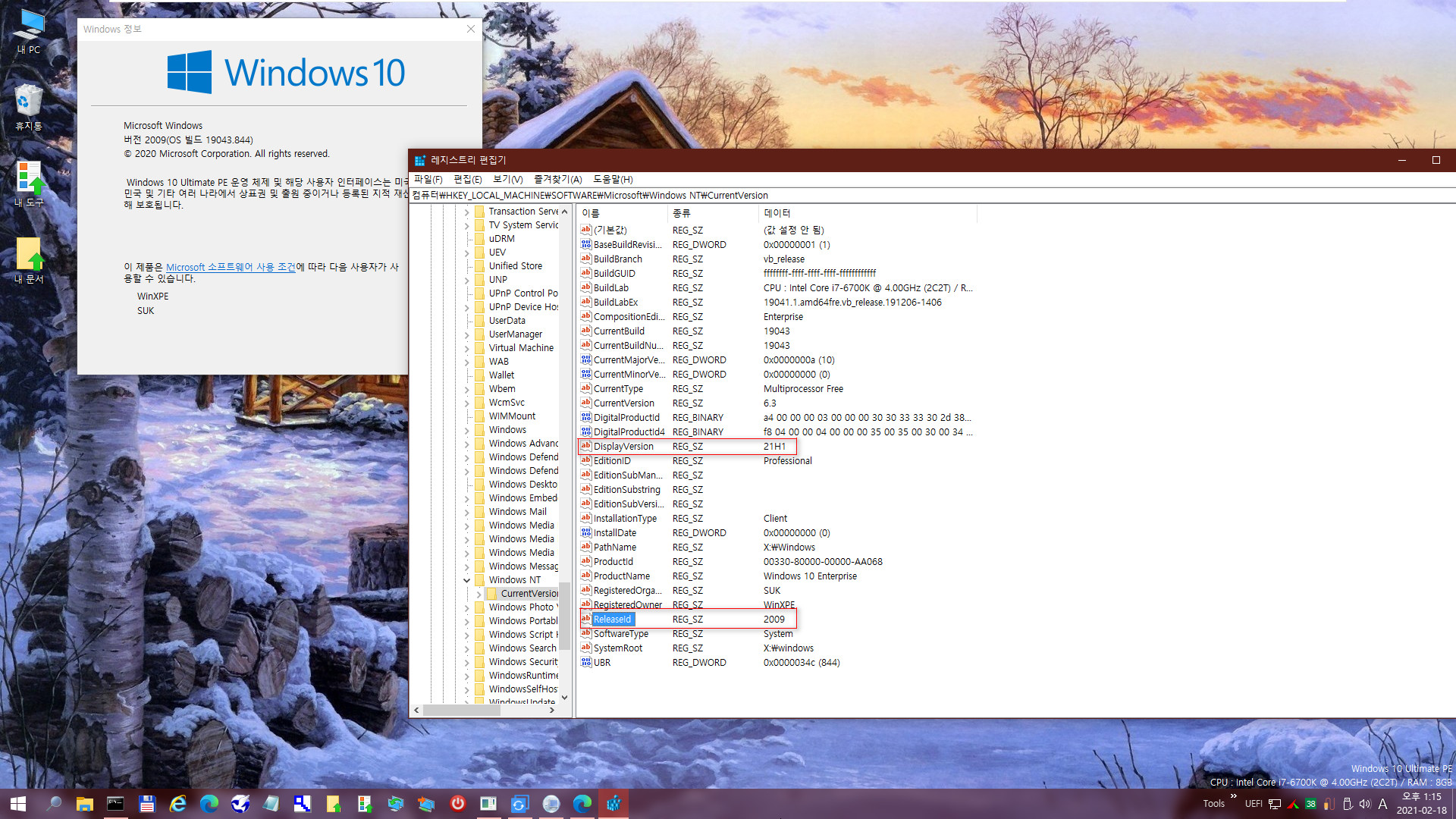This screenshot has width=1456, height=819.
Task: Open the 내 문서 desktop shortcut
Action: click(29, 260)
